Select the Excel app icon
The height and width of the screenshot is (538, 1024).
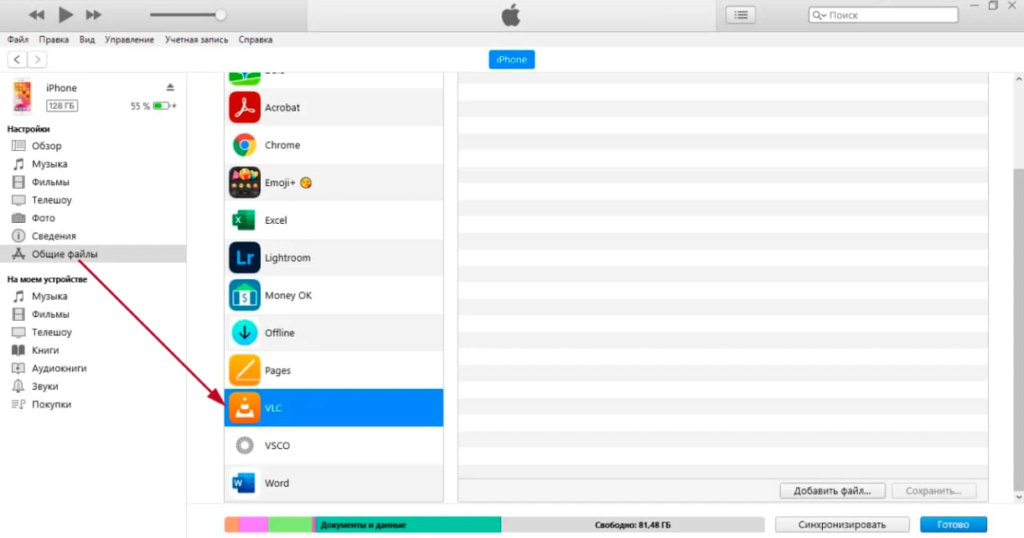click(244, 220)
